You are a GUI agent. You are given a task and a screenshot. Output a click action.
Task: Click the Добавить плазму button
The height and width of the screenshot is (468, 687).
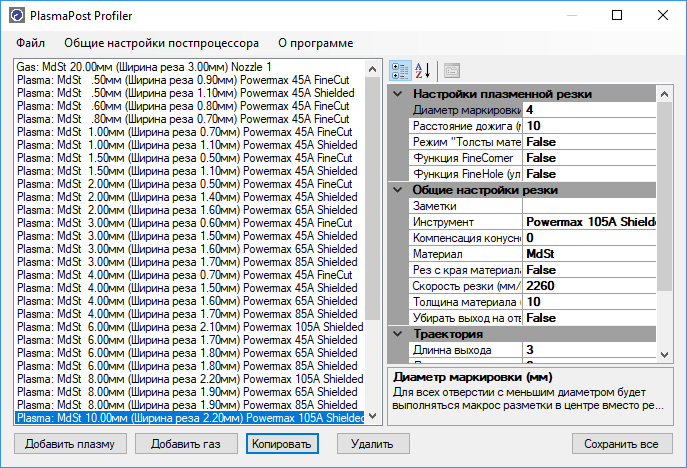[x=70, y=444]
